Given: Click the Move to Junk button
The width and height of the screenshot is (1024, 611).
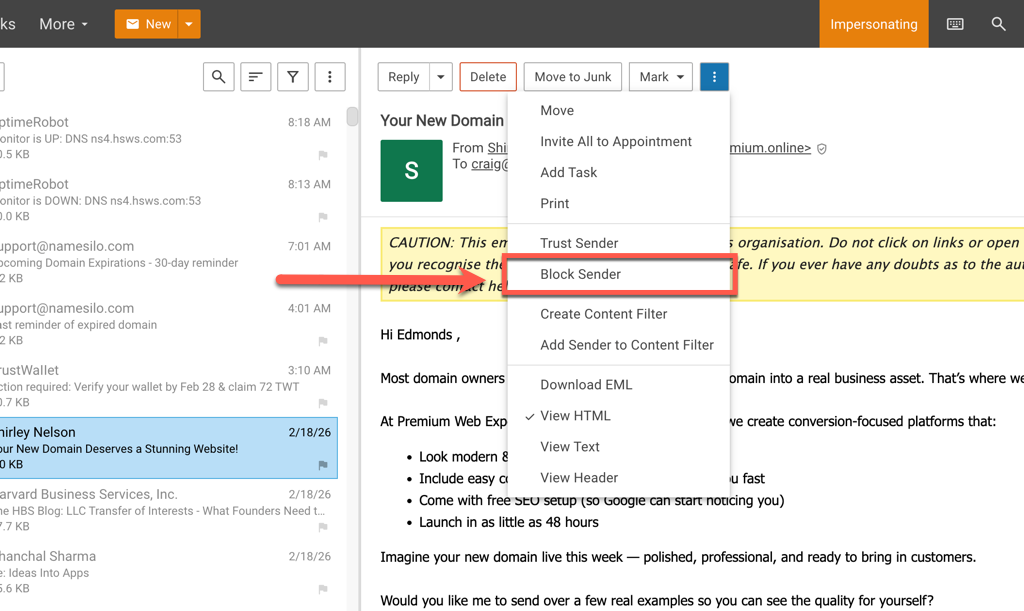Looking at the screenshot, I should click(x=573, y=77).
